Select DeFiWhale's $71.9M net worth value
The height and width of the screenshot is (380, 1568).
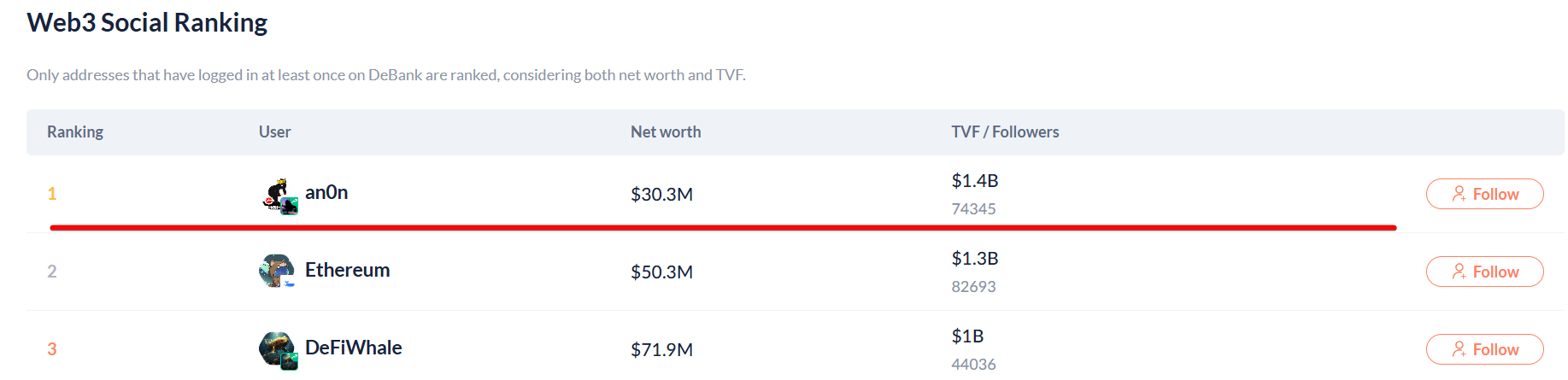tap(661, 350)
